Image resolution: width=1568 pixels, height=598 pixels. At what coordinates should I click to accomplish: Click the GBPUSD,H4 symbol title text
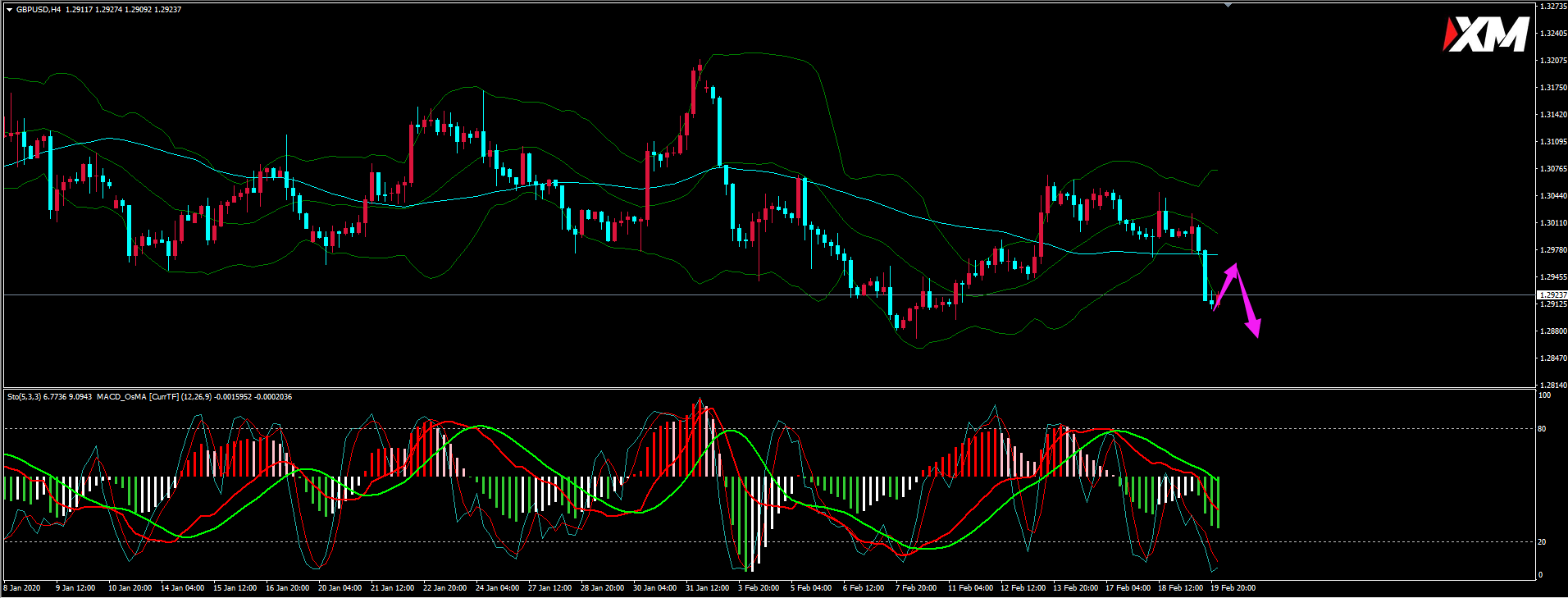point(38,10)
